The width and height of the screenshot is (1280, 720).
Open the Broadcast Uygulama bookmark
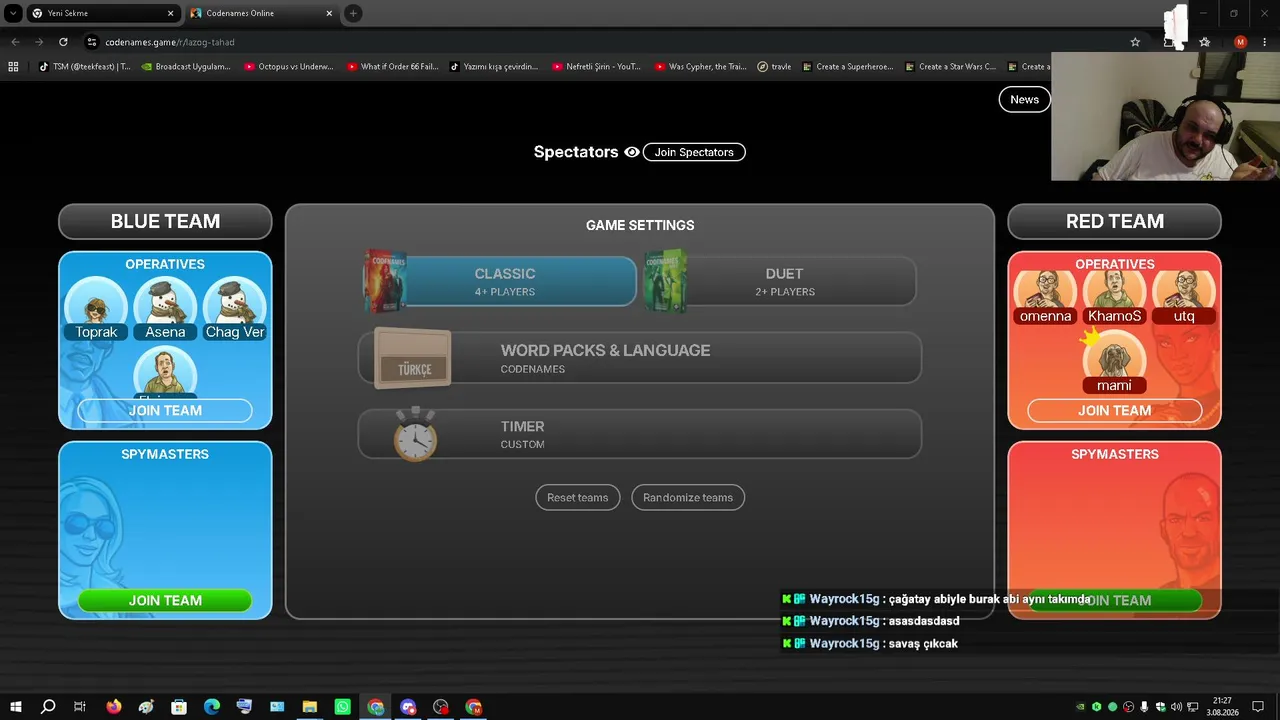pyautogui.click(x=185, y=67)
